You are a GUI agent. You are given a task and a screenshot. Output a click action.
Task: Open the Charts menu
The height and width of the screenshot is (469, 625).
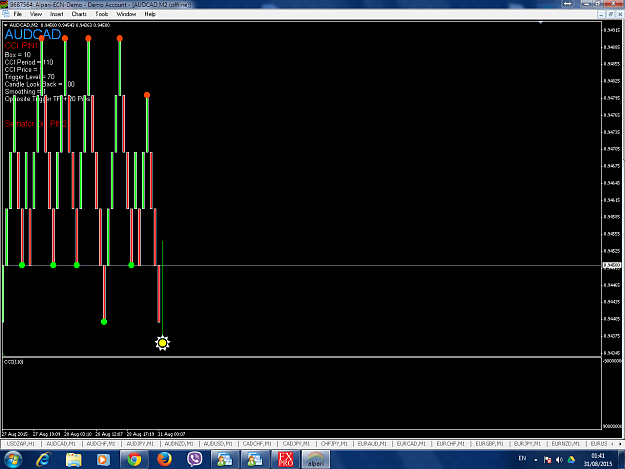pos(79,14)
